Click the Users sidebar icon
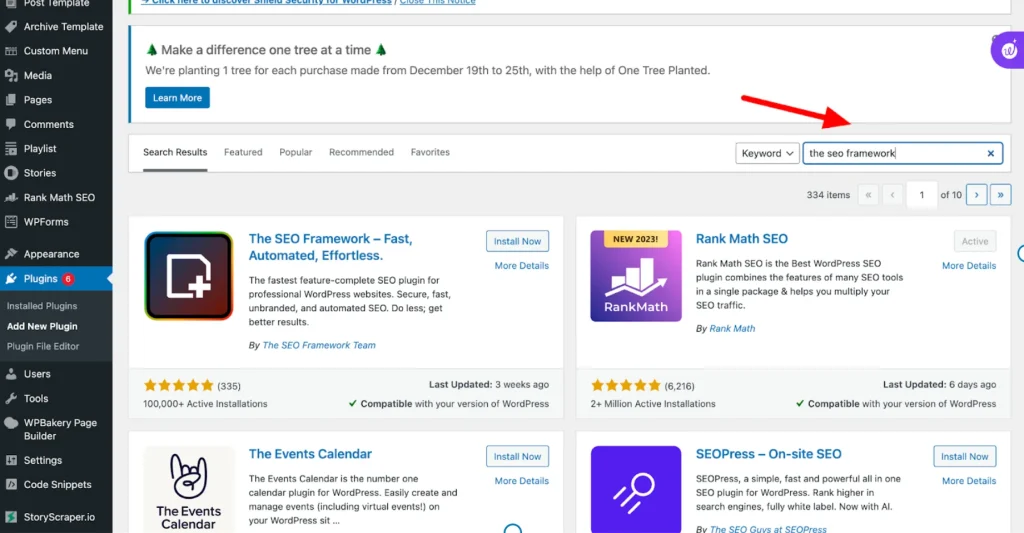 click(x=10, y=374)
